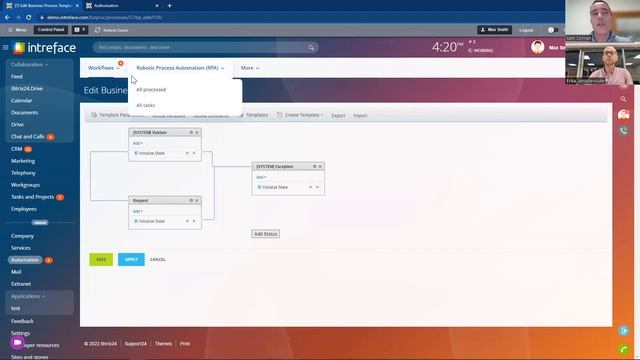Image resolution: width=640 pixels, height=360 pixels.
Task: Click the CANCEL link
Action: (x=158, y=260)
